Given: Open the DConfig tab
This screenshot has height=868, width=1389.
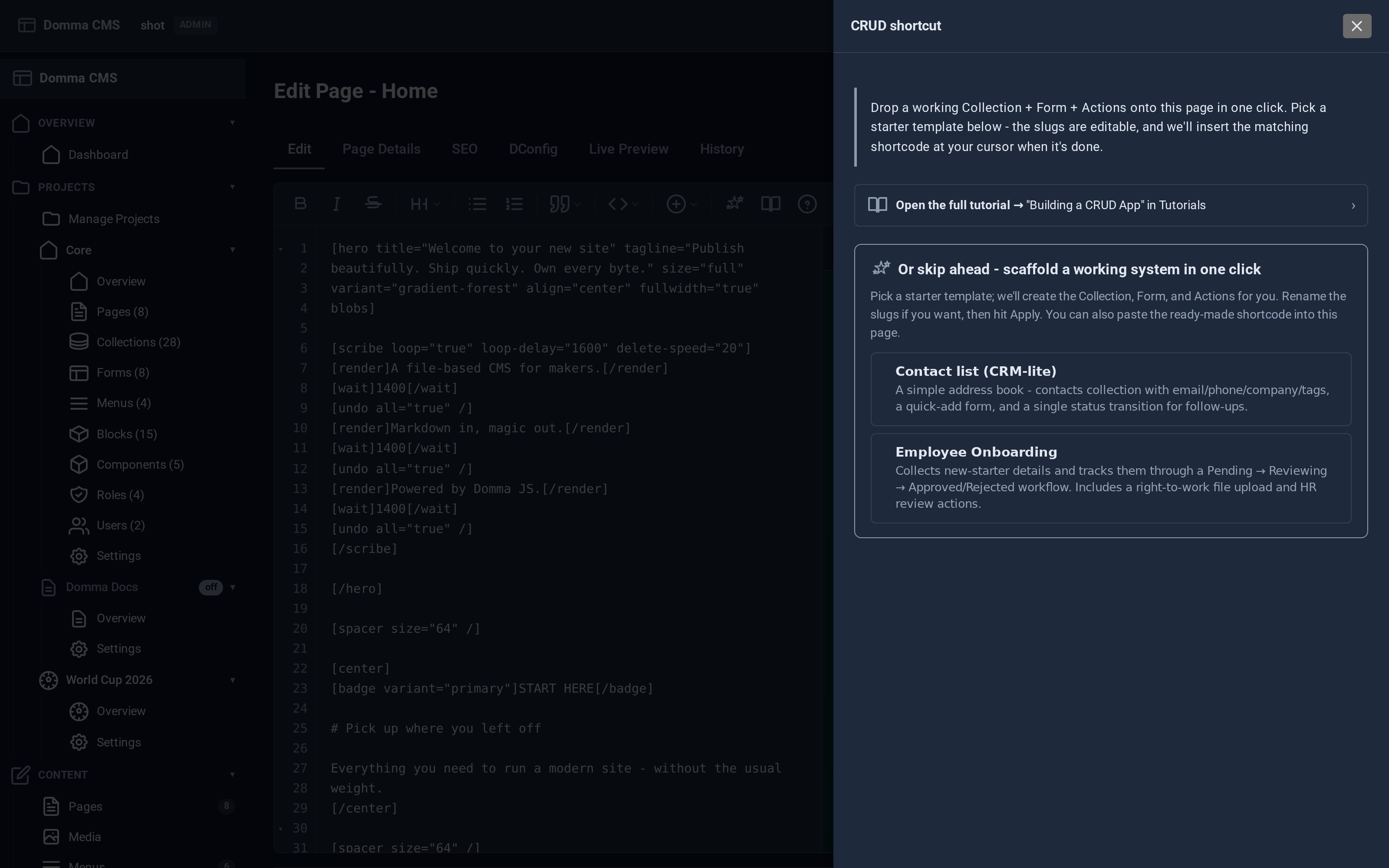Looking at the screenshot, I should (533, 149).
